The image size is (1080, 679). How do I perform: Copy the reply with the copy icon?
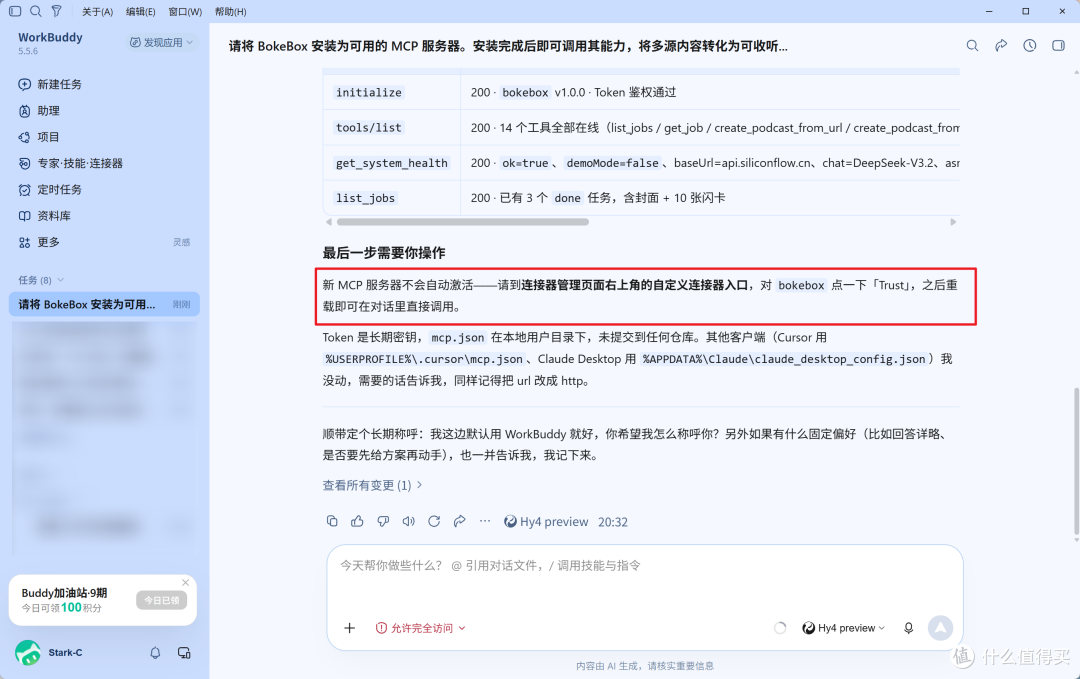coord(332,521)
